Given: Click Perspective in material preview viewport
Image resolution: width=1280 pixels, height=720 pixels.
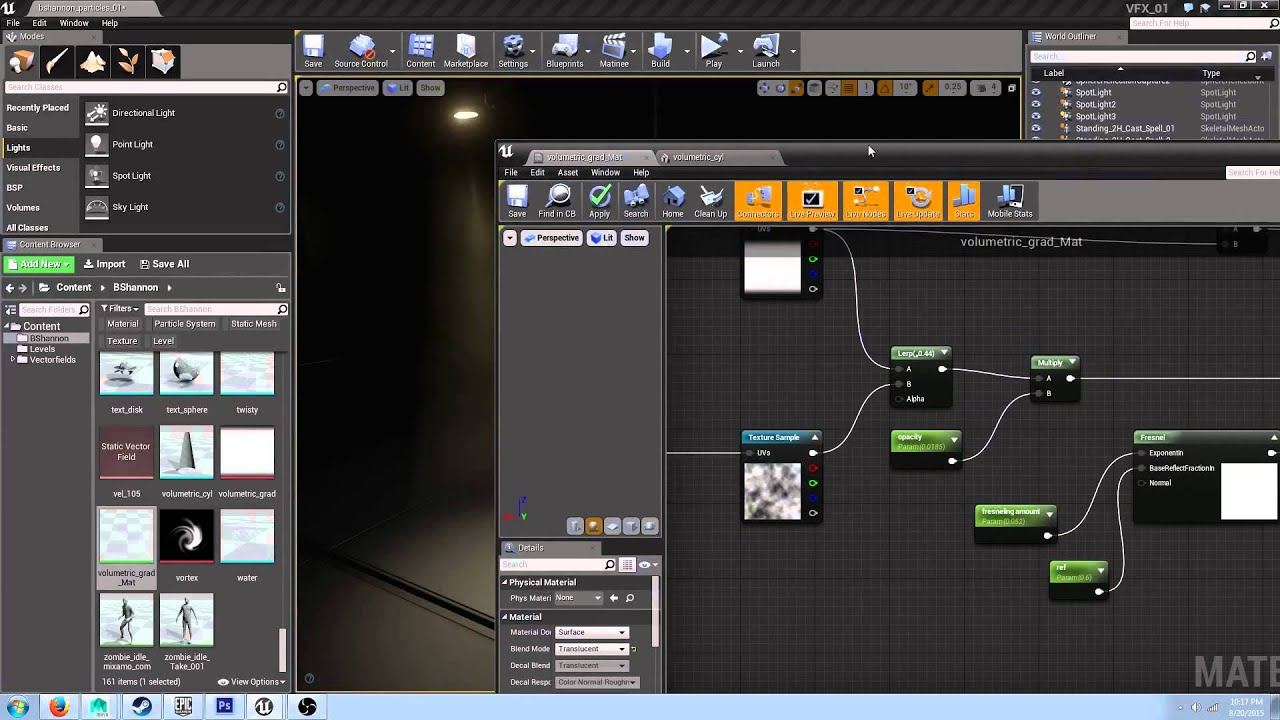Looking at the screenshot, I should tap(551, 238).
